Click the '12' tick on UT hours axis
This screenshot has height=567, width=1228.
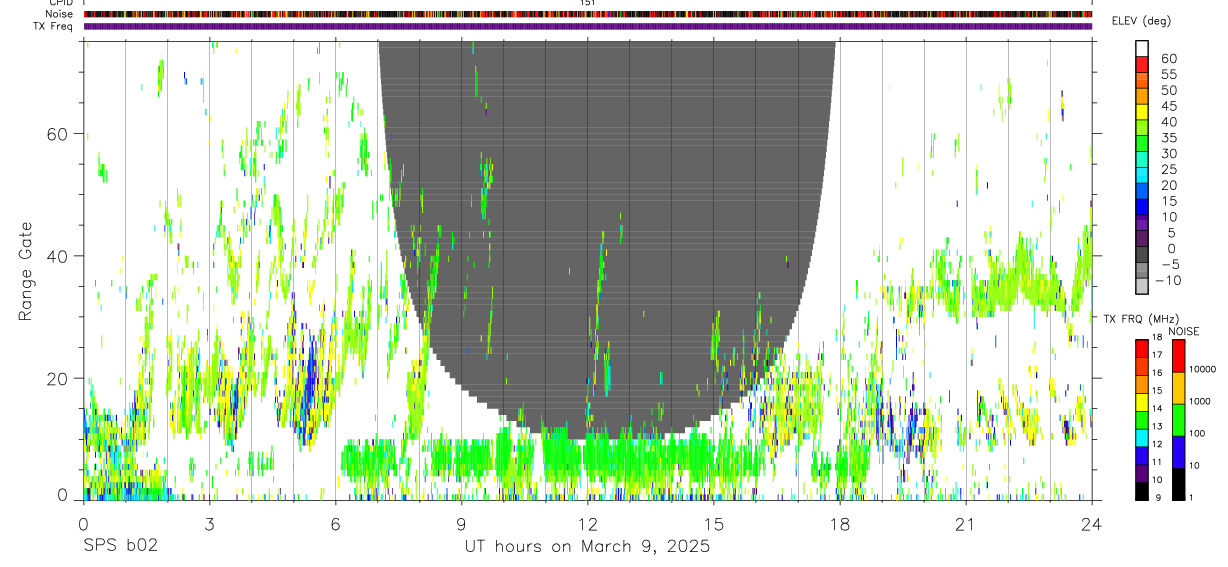pyautogui.click(x=587, y=523)
